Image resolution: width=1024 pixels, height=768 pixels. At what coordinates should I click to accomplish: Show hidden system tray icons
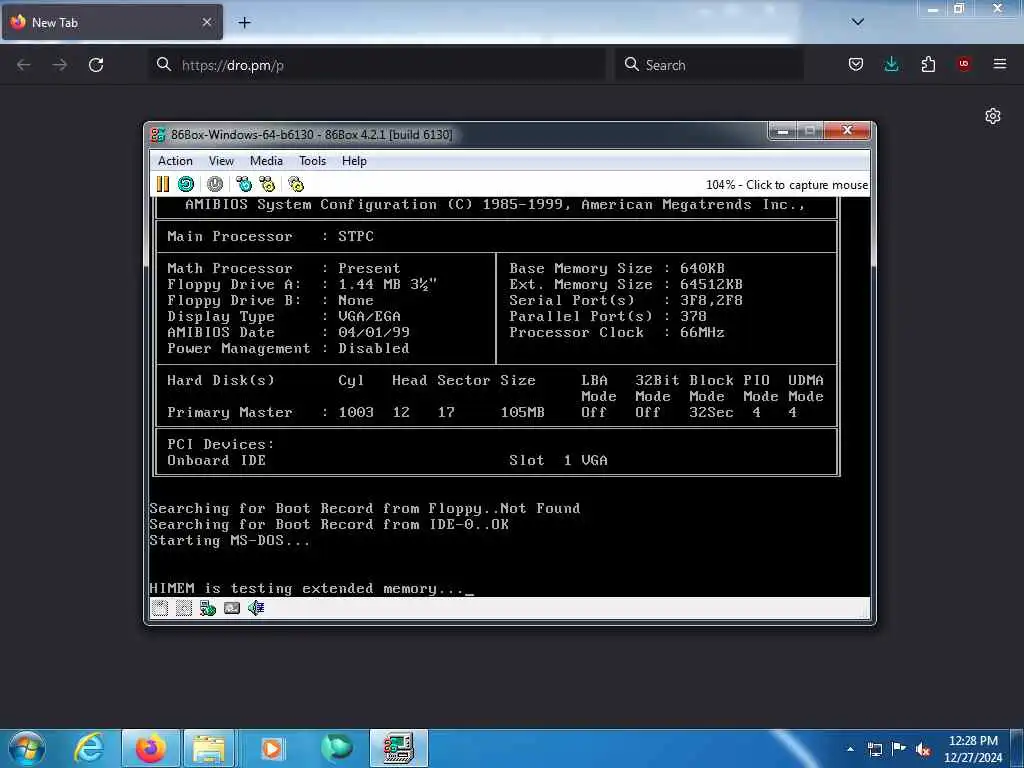(850, 749)
